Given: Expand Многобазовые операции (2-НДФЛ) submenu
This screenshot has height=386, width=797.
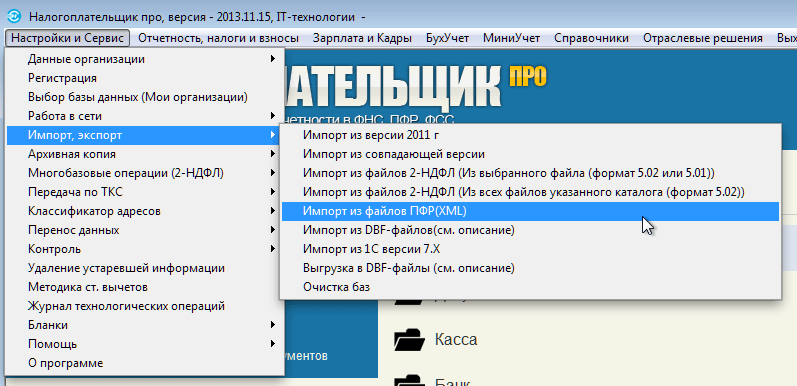Looking at the screenshot, I should click(144, 173).
